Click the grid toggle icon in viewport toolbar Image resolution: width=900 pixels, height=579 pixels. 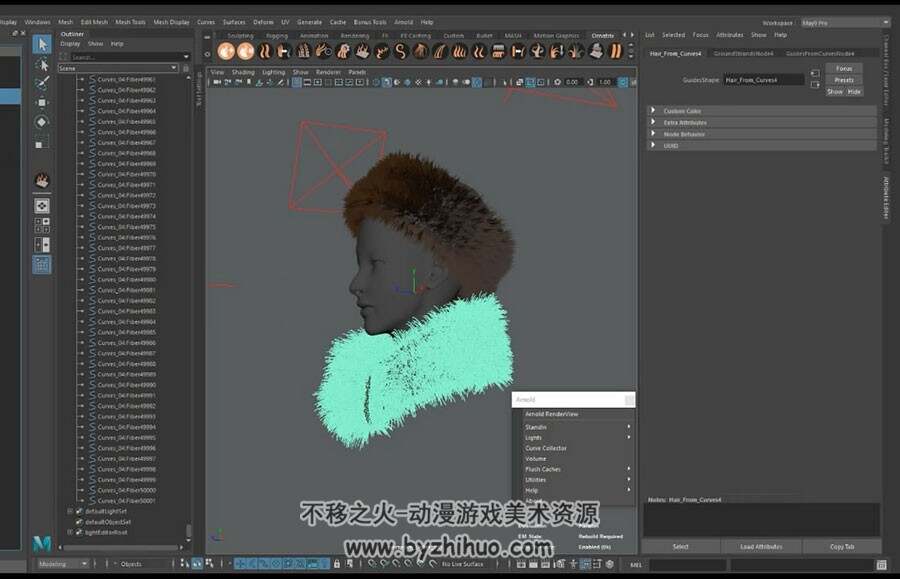coord(297,82)
